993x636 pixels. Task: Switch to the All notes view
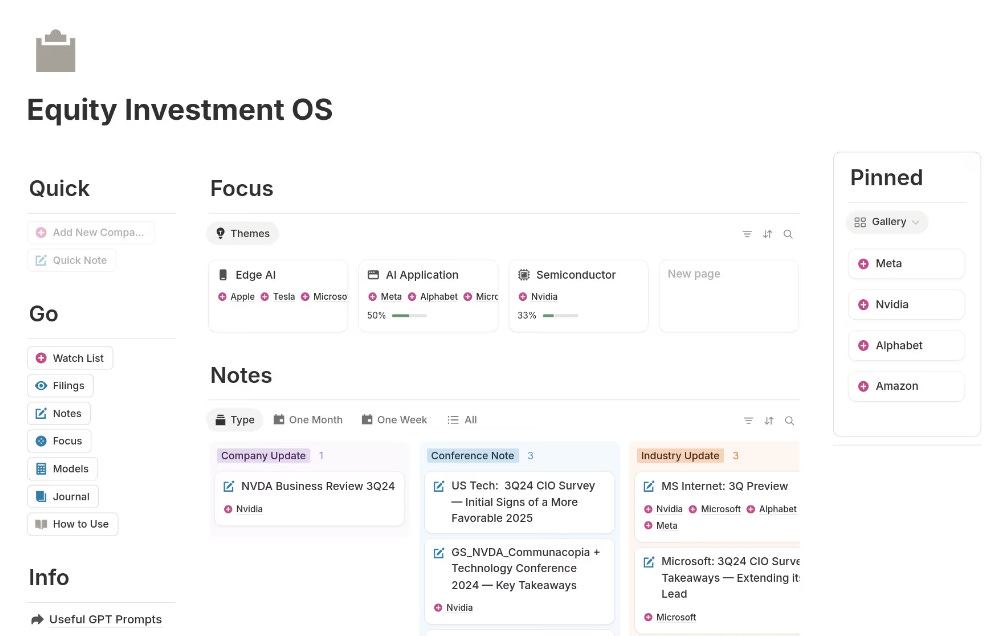[462, 420]
